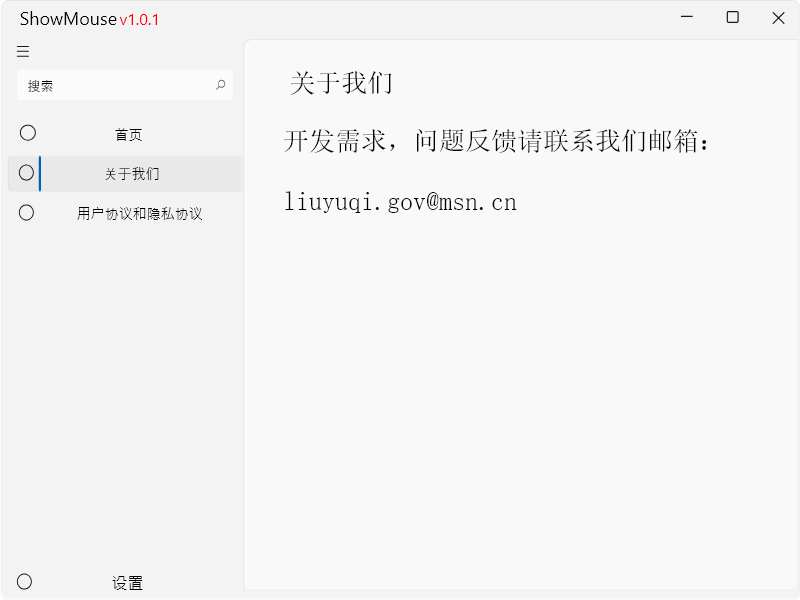Click the email liuyuqi.gov@msn.cn
Image resolution: width=800 pixels, height=600 pixels.
pyautogui.click(x=400, y=202)
